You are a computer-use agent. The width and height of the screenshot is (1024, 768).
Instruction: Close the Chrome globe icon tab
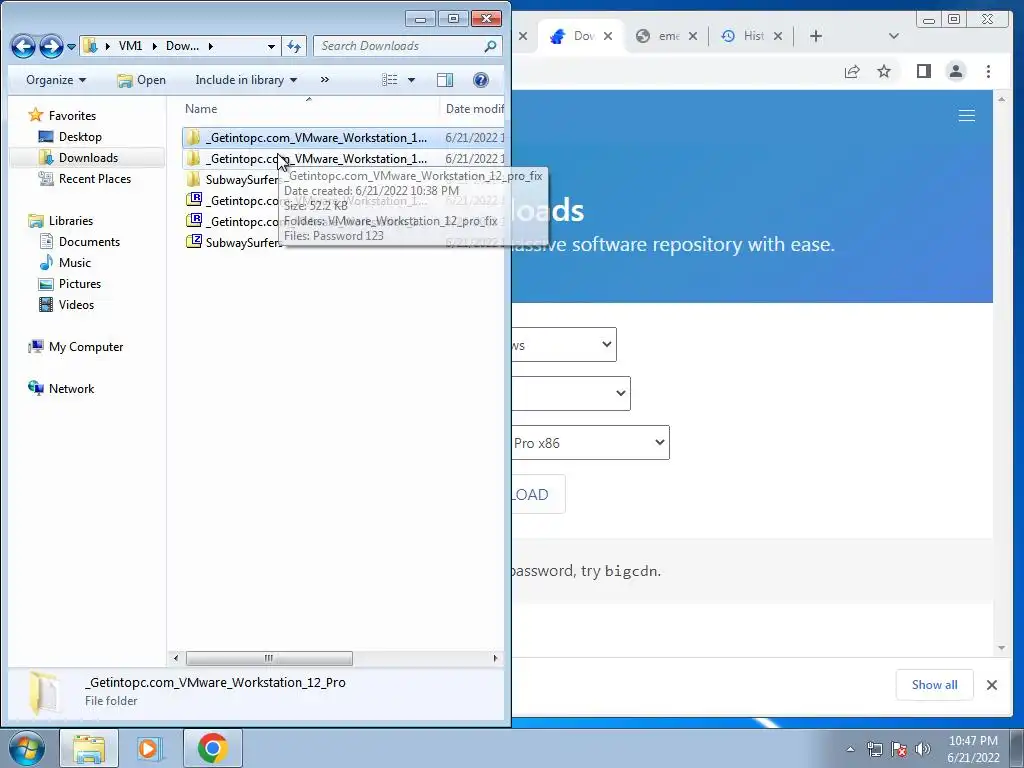(x=693, y=37)
